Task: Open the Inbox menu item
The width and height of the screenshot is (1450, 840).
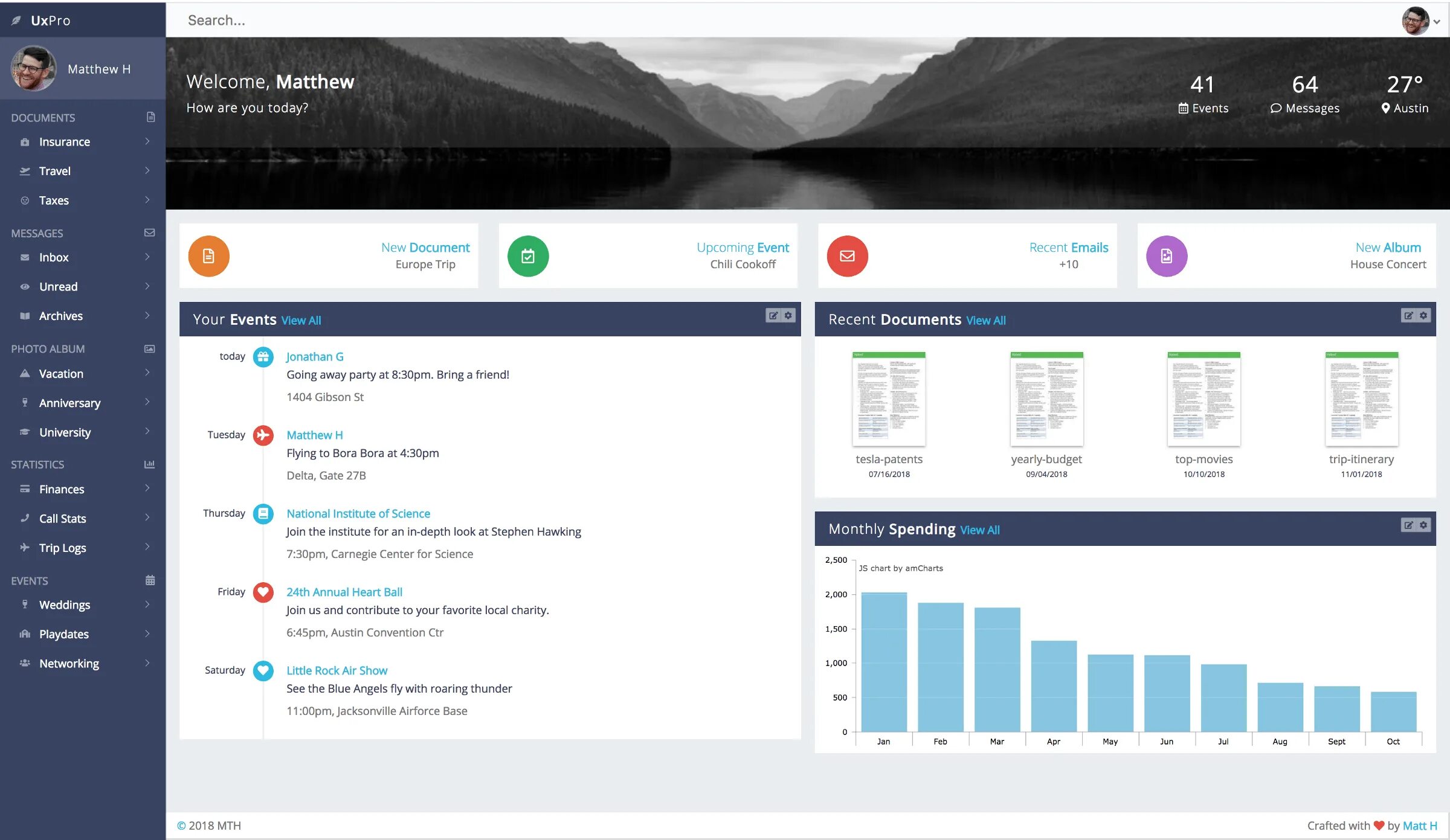Action: pyautogui.click(x=54, y=257)
